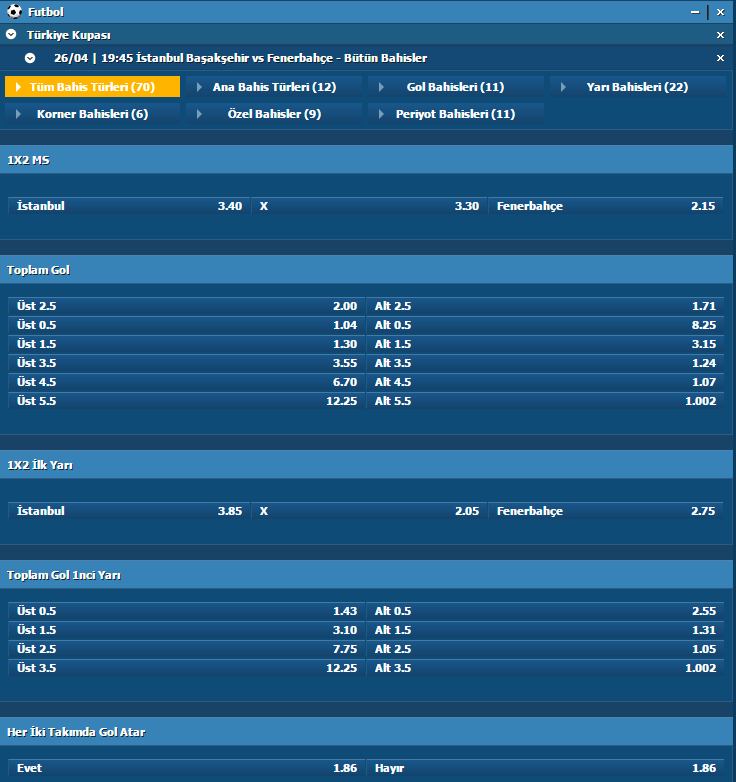Collapse the Her İki Takımda Gol Atar header
Viewport: 736px width, 782px height.
(x=367, y=732)
